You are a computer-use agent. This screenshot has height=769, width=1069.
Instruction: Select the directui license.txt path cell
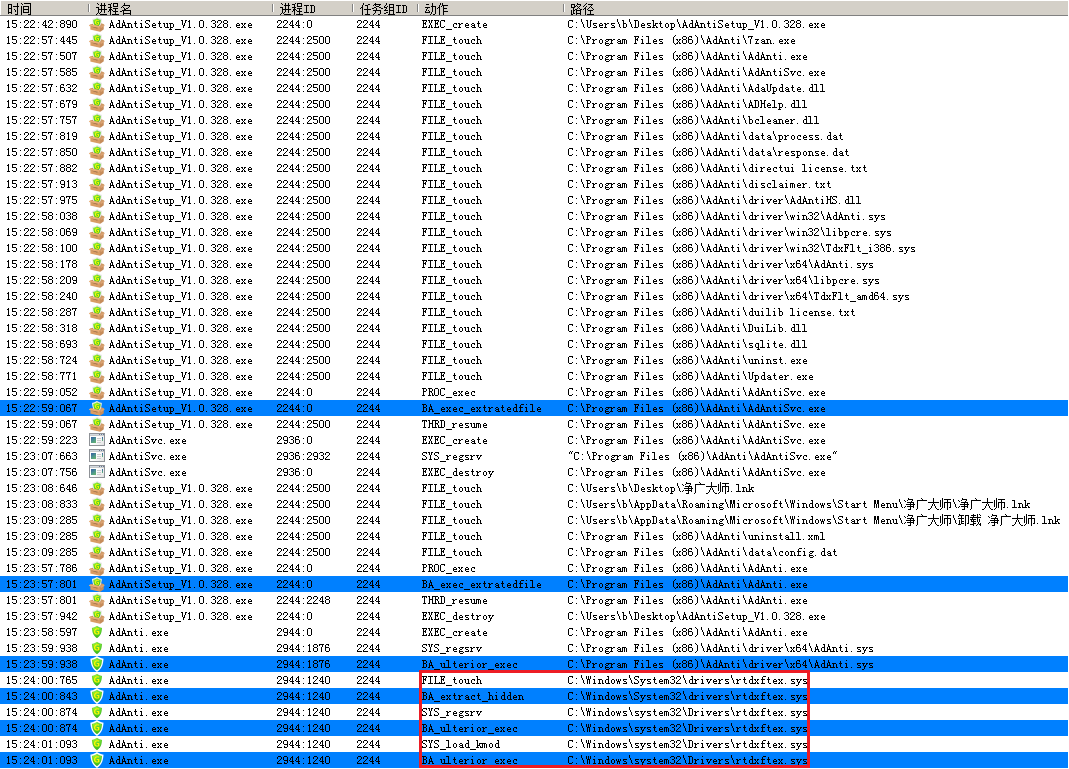click(717, 168)
